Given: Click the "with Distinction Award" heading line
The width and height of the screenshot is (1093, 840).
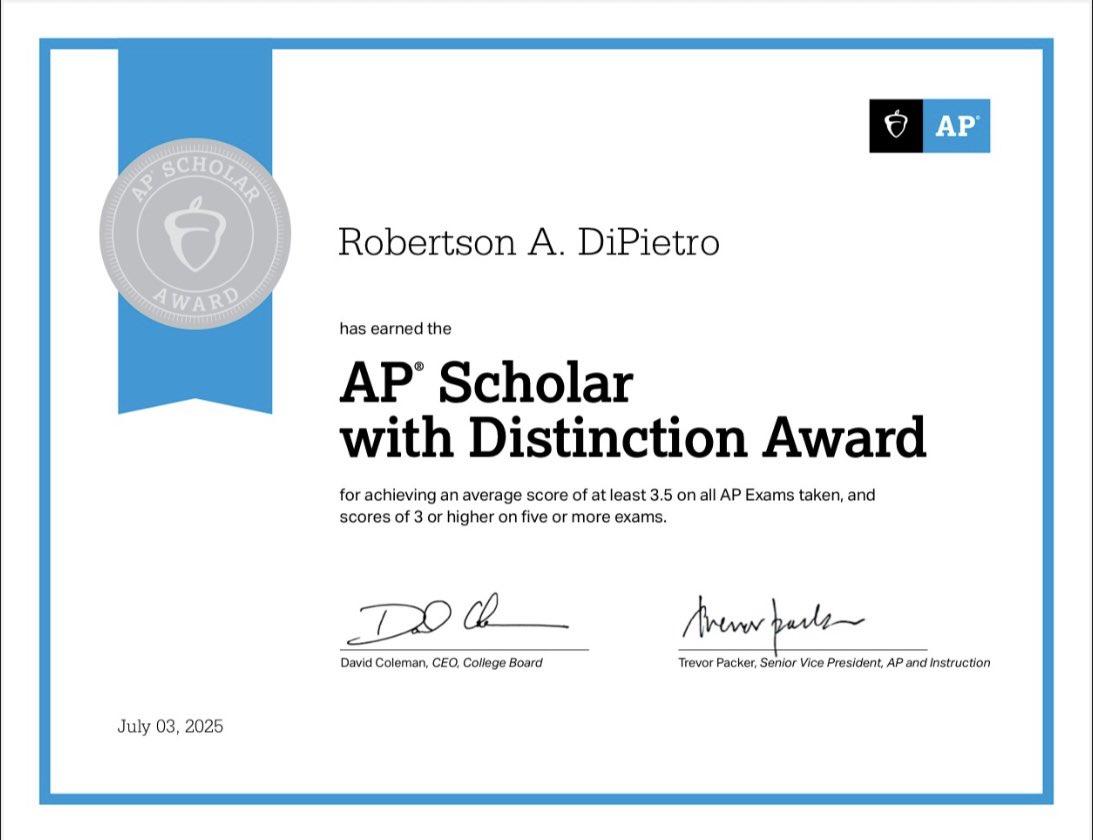Looking at the screenshot, I should pos(633,437).
